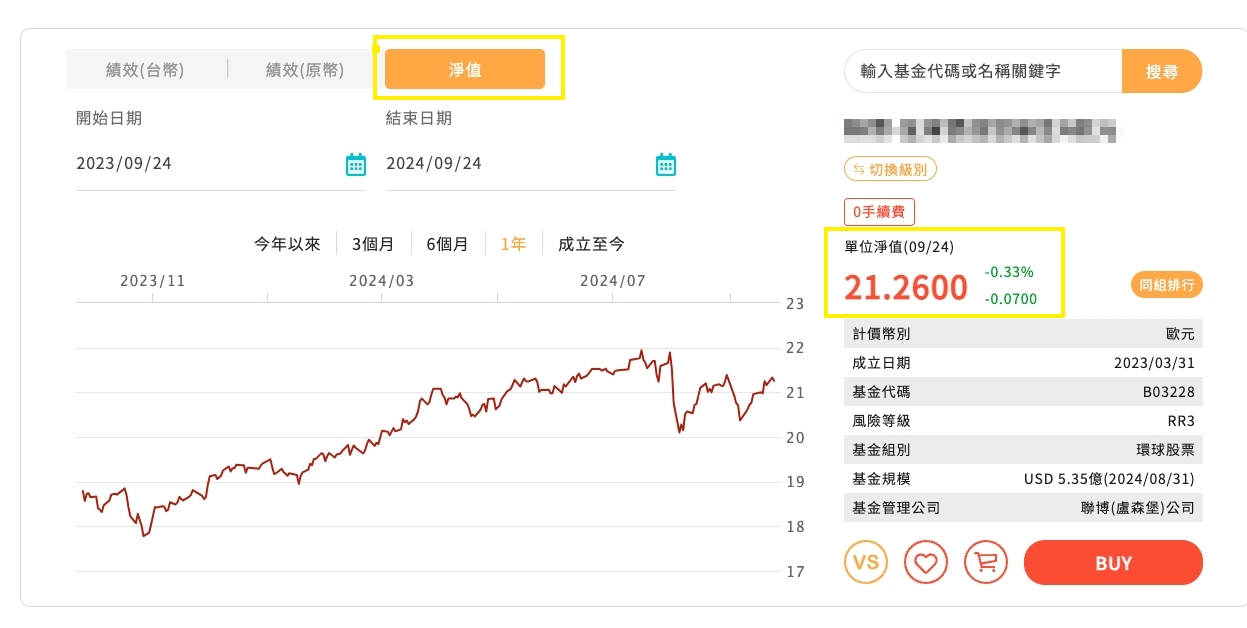
Task: Click the red BUY button
Action: point(1113,563)
